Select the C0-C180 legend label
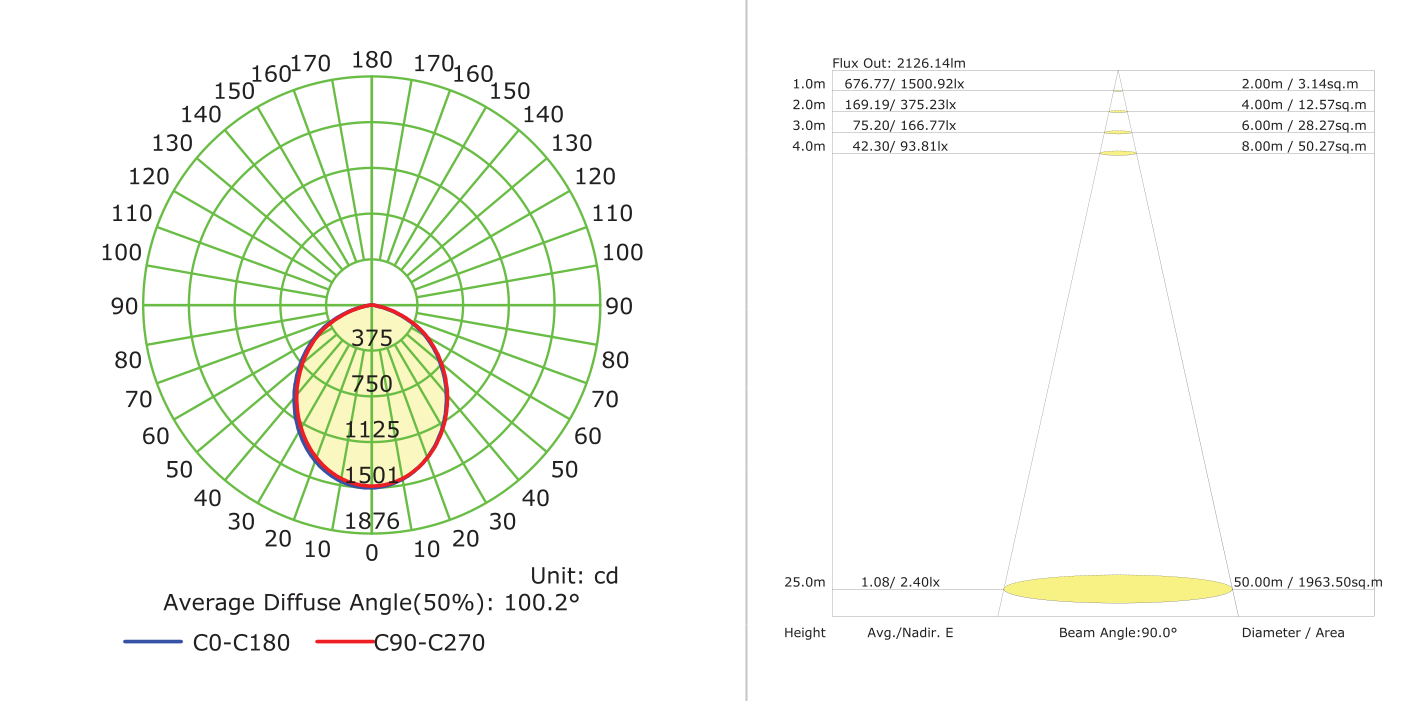1414x701 pixels. pyautogui.click(x=241, y=643)
